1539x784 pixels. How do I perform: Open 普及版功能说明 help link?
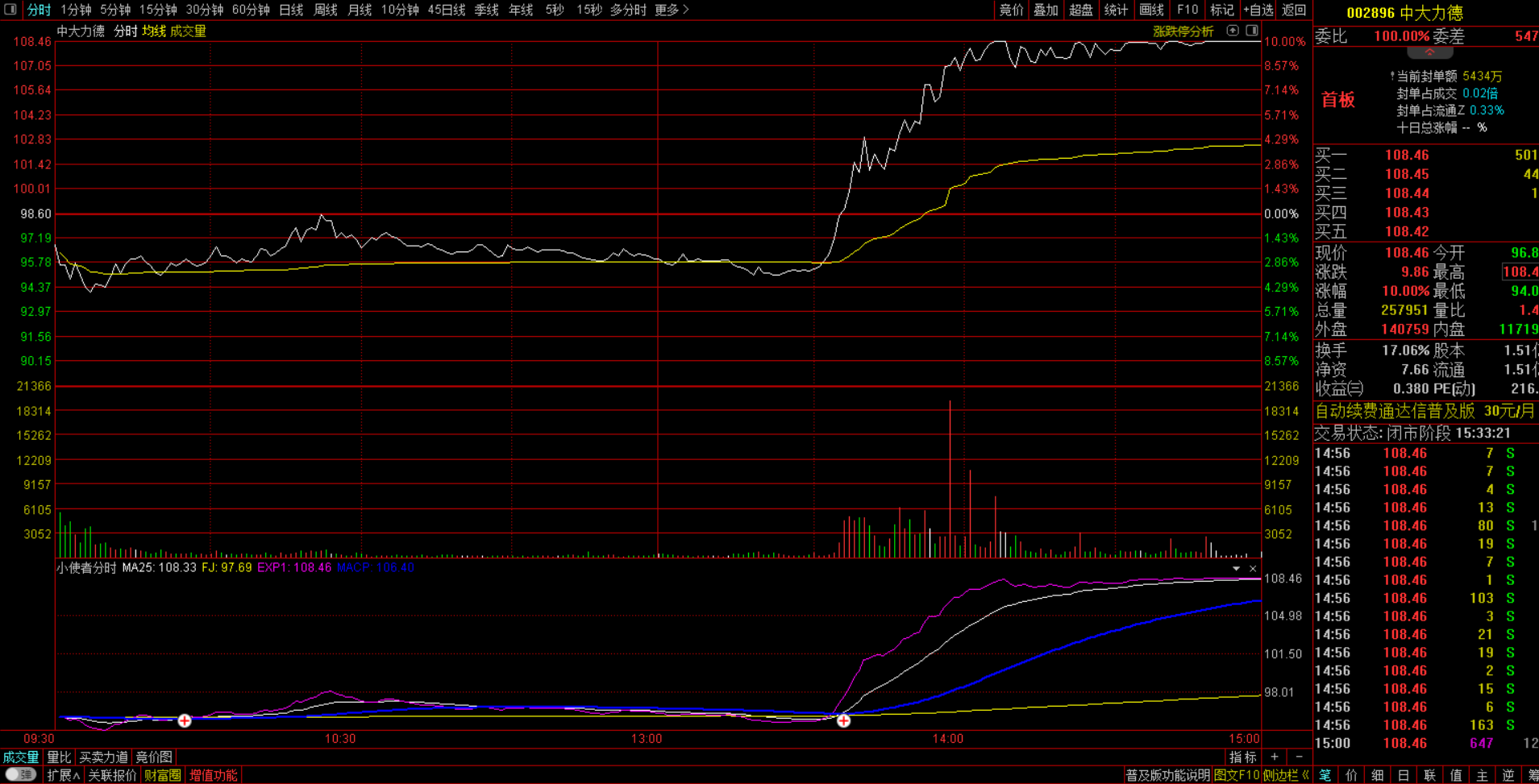[1167, 775]
